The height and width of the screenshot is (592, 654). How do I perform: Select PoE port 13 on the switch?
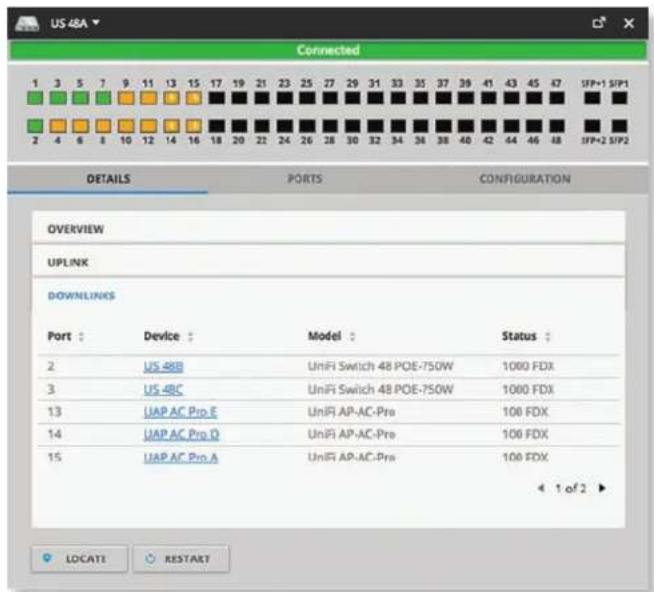click(171, 98)
